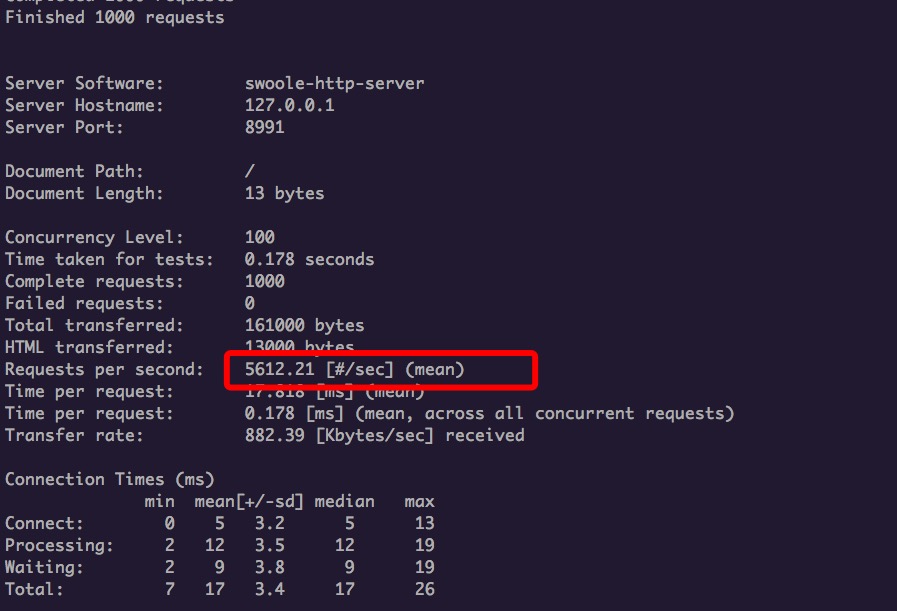
Task: Click the "Complete requests:" label
Action: pos(88,282)
